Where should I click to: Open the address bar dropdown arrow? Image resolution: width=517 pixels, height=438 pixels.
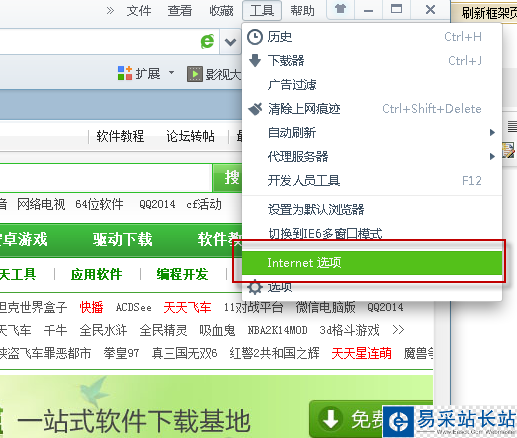point(230,42)
